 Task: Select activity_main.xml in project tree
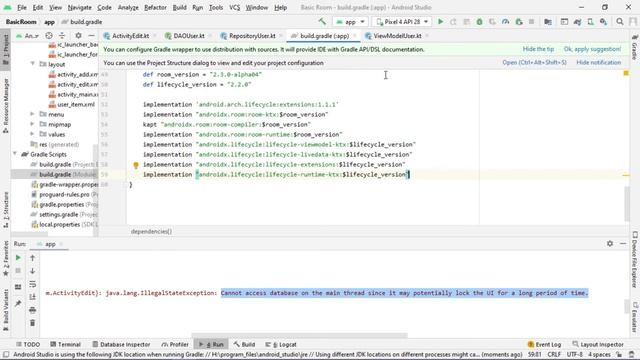pyautogui.click(x=73, y=94)
